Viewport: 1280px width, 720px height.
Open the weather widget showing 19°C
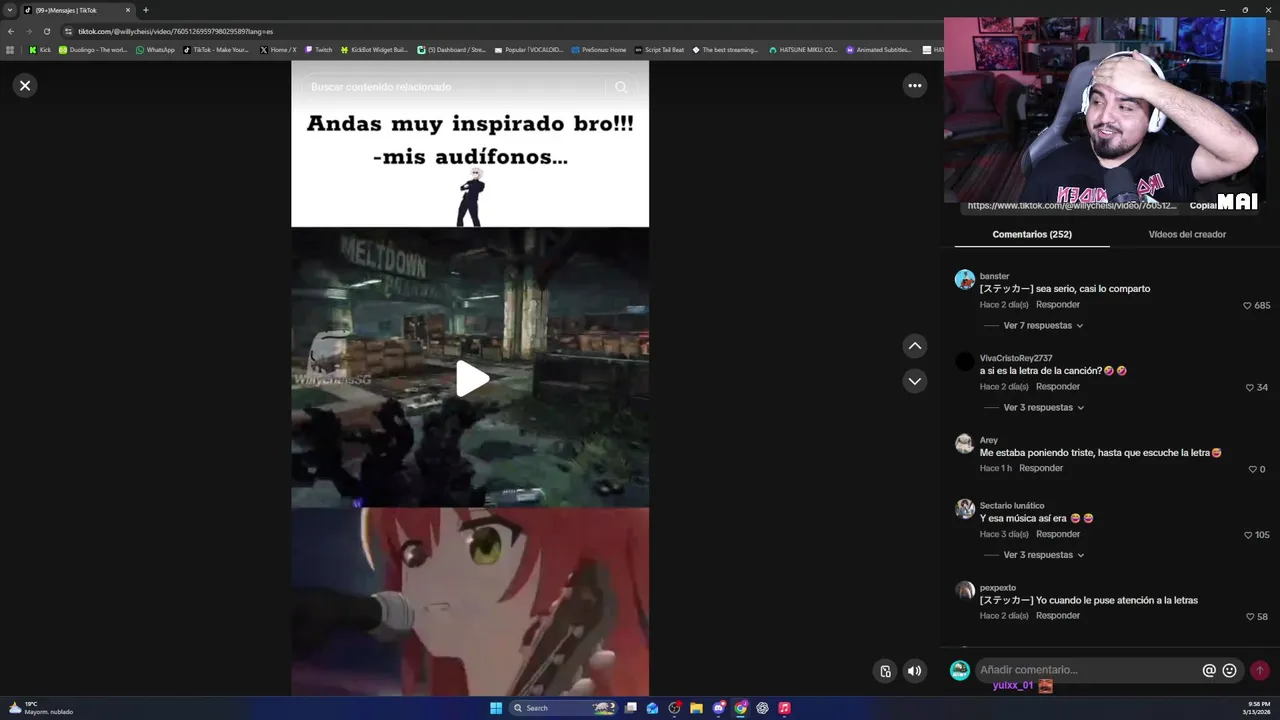pos(40,708)
